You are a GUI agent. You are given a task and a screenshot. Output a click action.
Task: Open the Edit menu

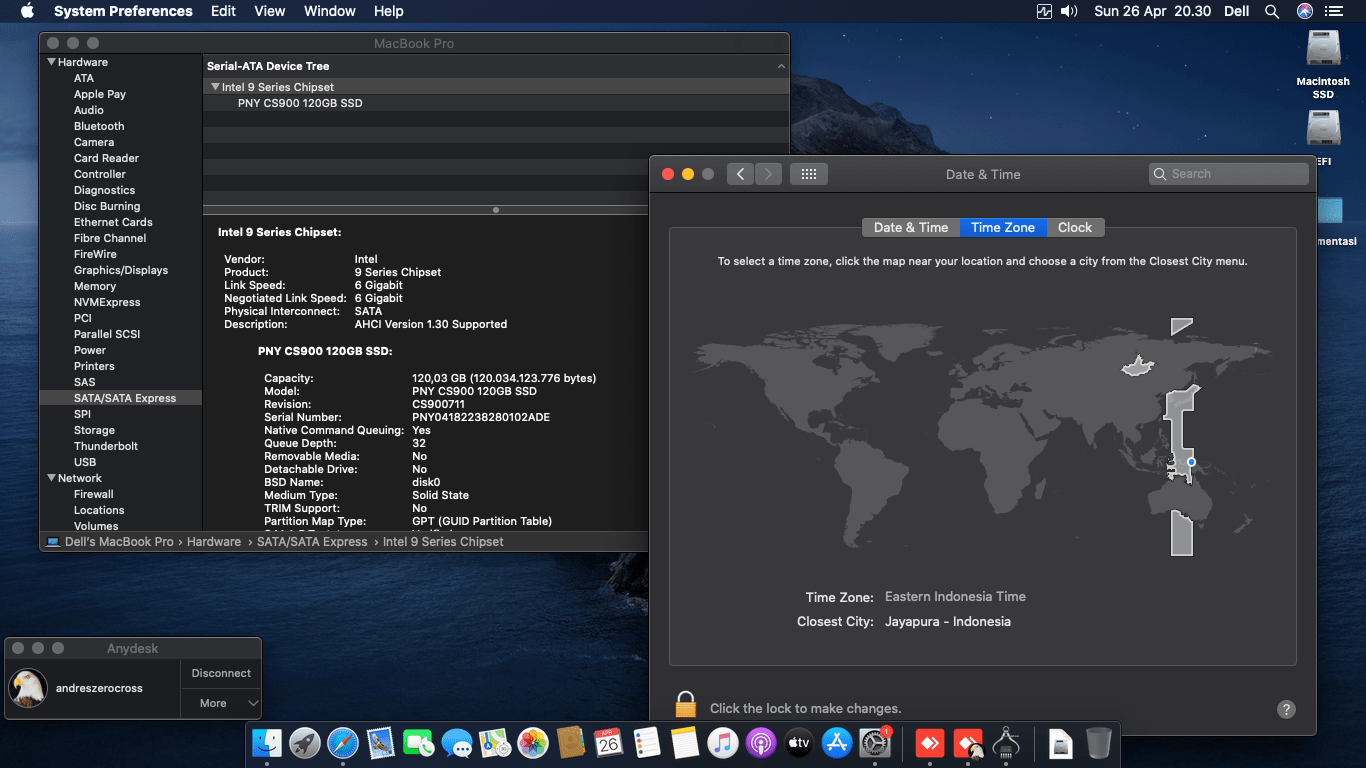tap(224, 11)
